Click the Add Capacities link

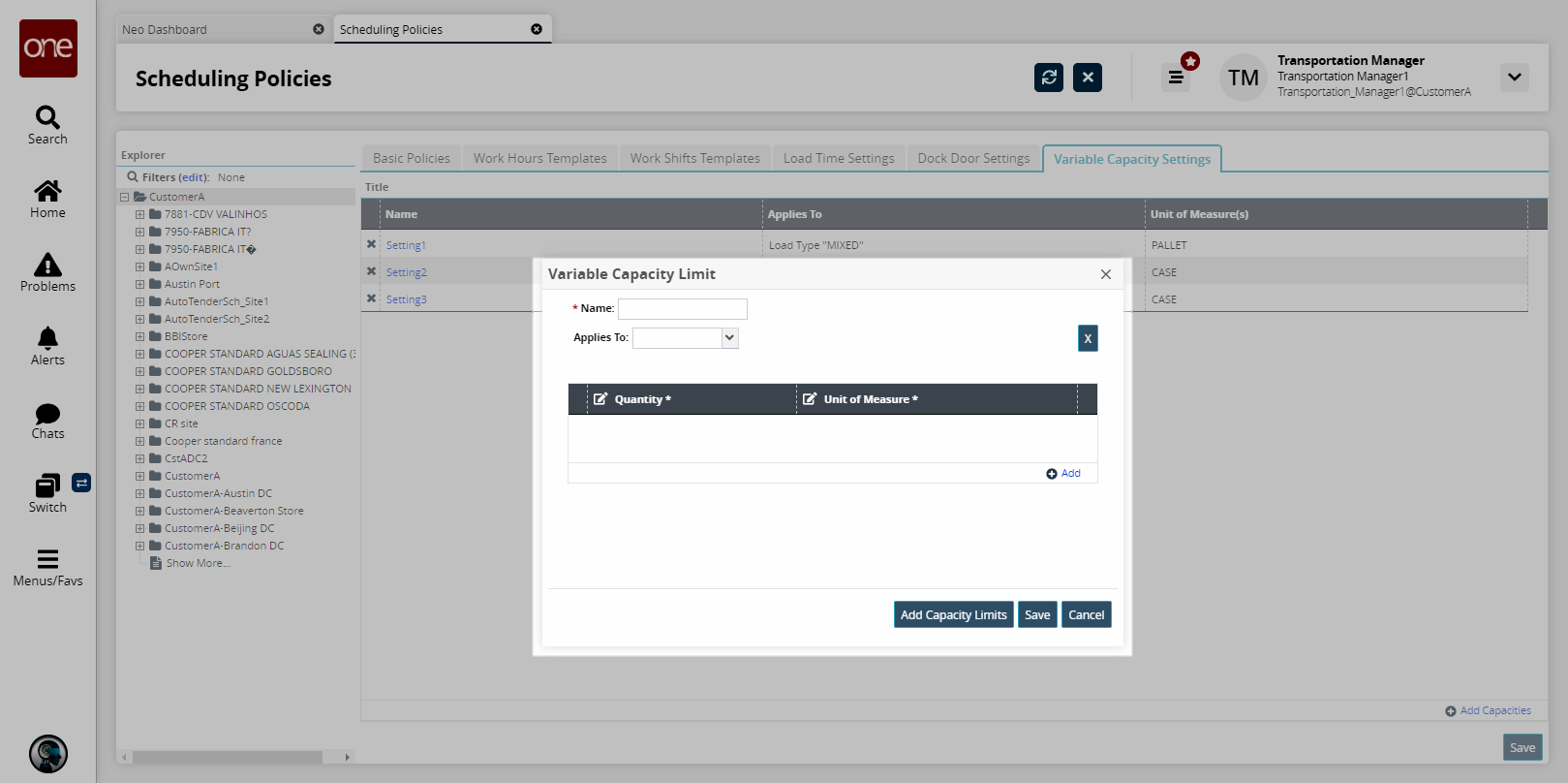(1489, 710)
